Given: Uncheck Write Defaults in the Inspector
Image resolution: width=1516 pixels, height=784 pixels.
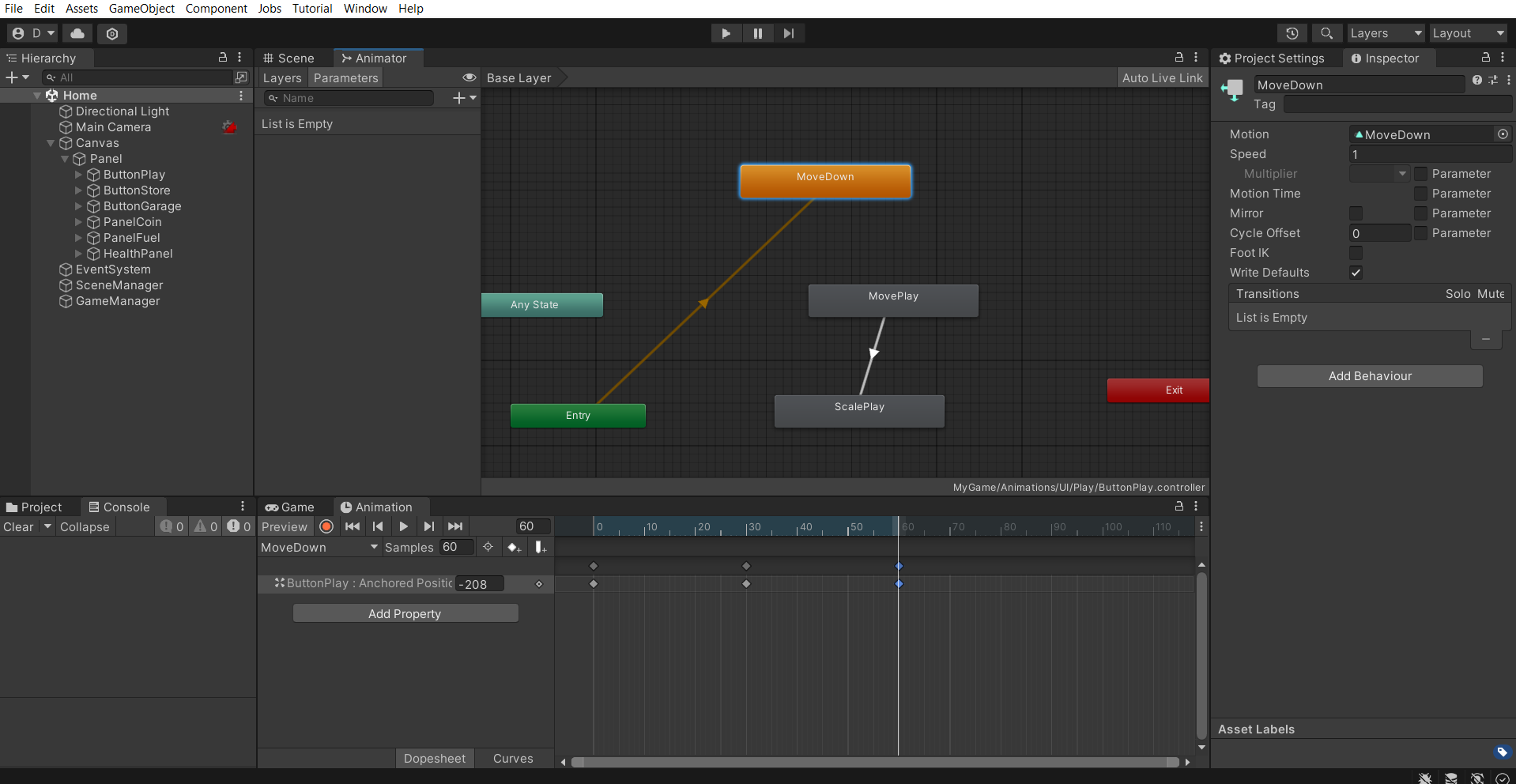Looking at the screenshot, I should click(1356, 273).
